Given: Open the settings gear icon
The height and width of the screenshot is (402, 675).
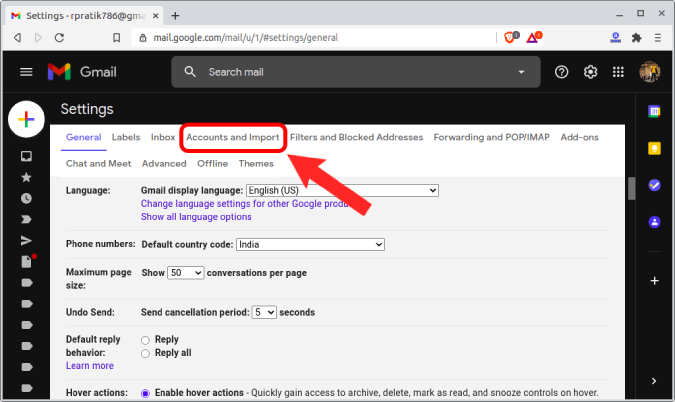Looking at the screenshot, I should (590, 72).
